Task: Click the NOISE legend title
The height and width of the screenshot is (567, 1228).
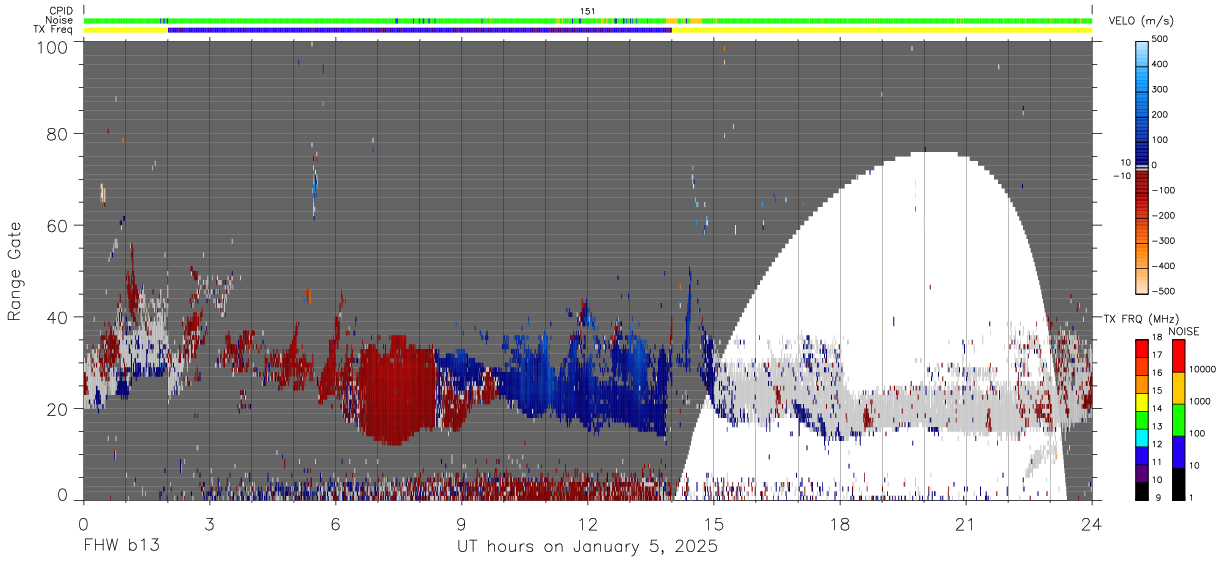Action: (1184, 331)
